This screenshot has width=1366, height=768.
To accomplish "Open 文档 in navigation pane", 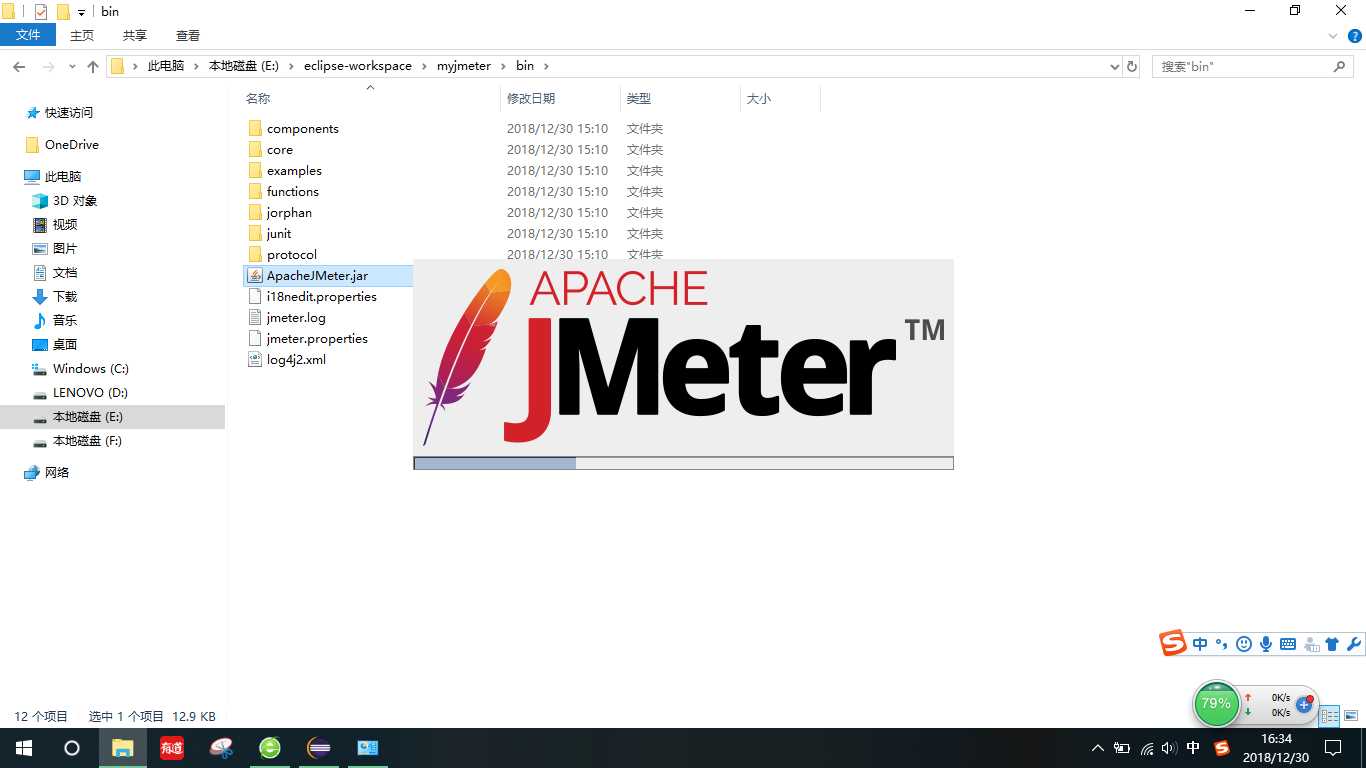I will point(64,273).
